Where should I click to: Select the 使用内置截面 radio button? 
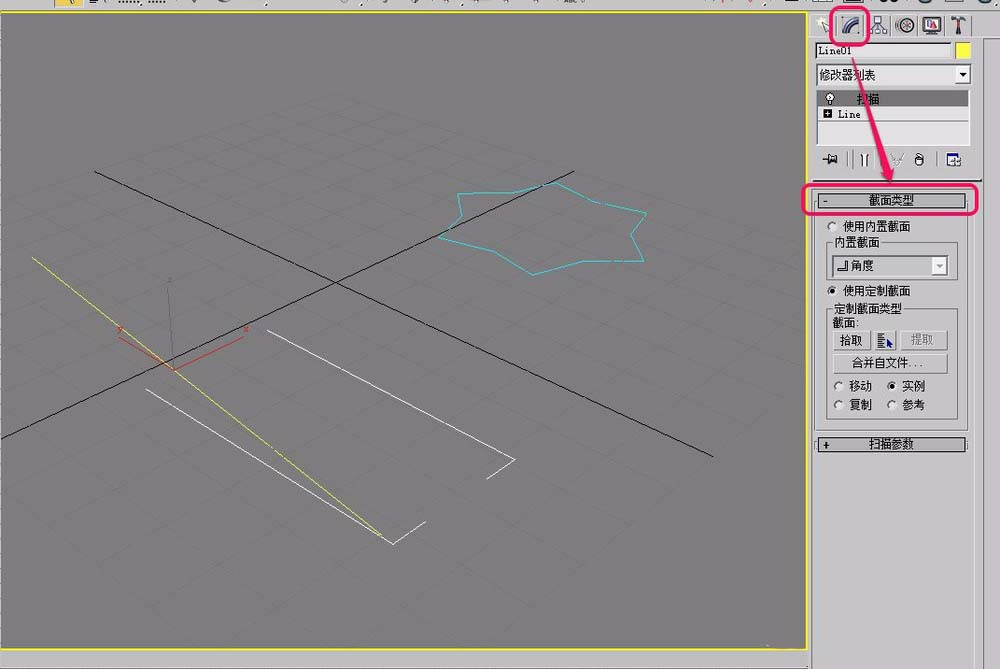click(834, 227)
